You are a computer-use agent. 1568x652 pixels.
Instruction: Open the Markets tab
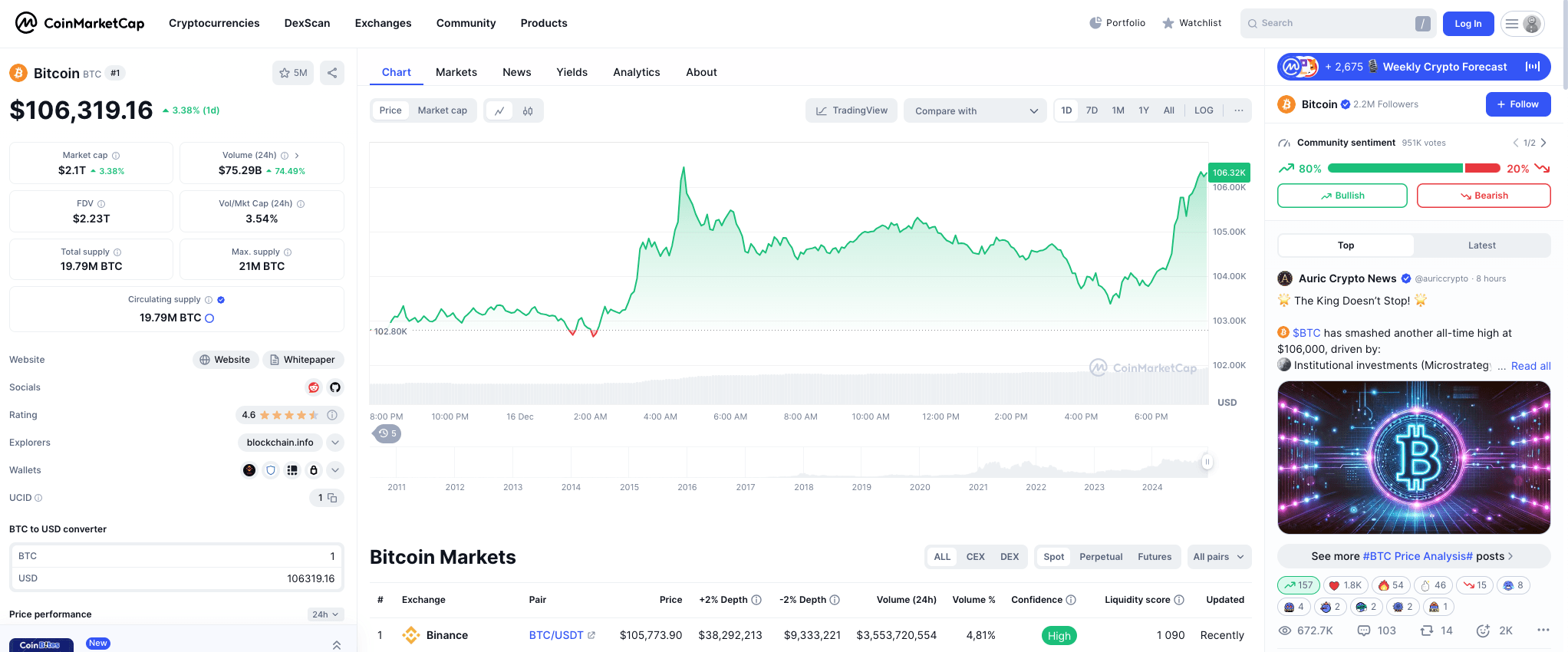(456, 72)
